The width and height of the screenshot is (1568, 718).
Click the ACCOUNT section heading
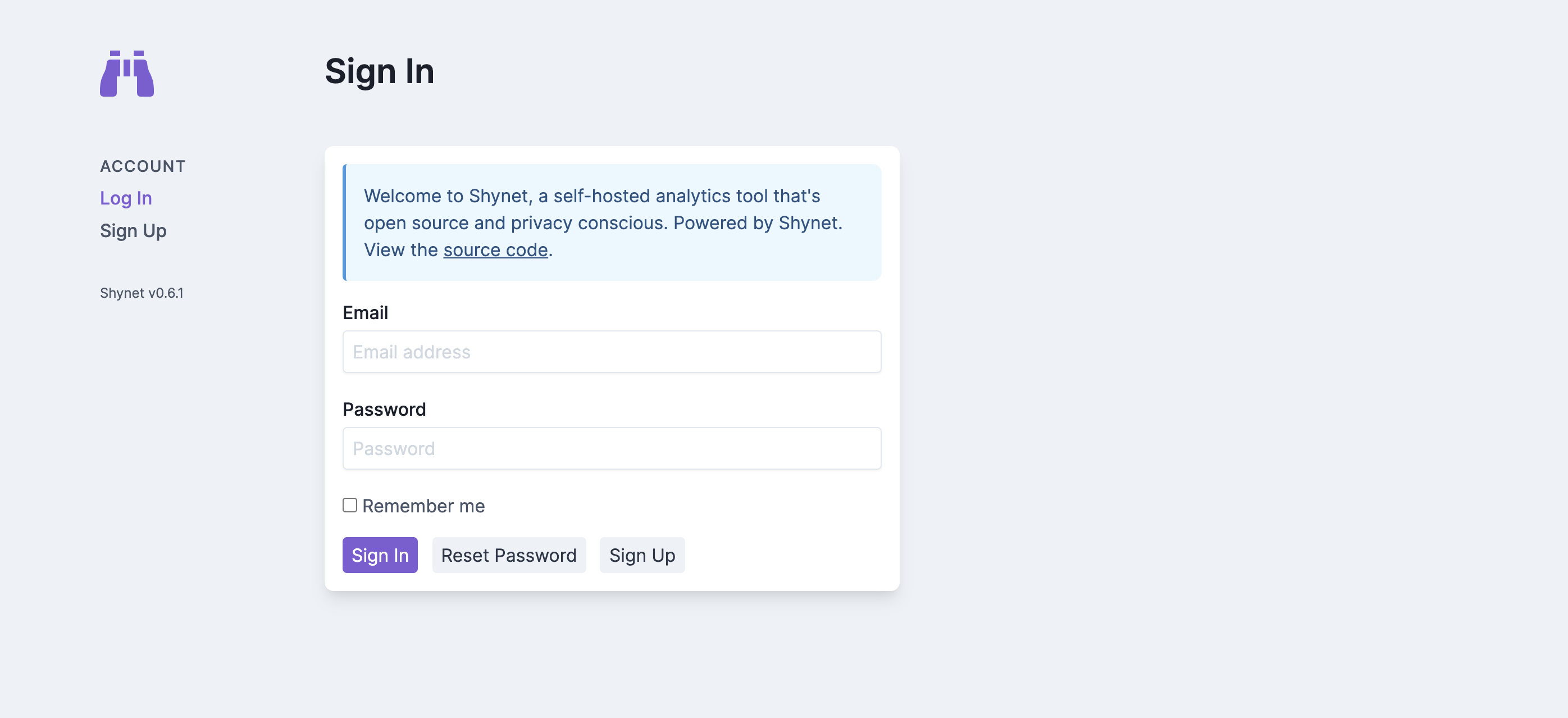(143, 166)
